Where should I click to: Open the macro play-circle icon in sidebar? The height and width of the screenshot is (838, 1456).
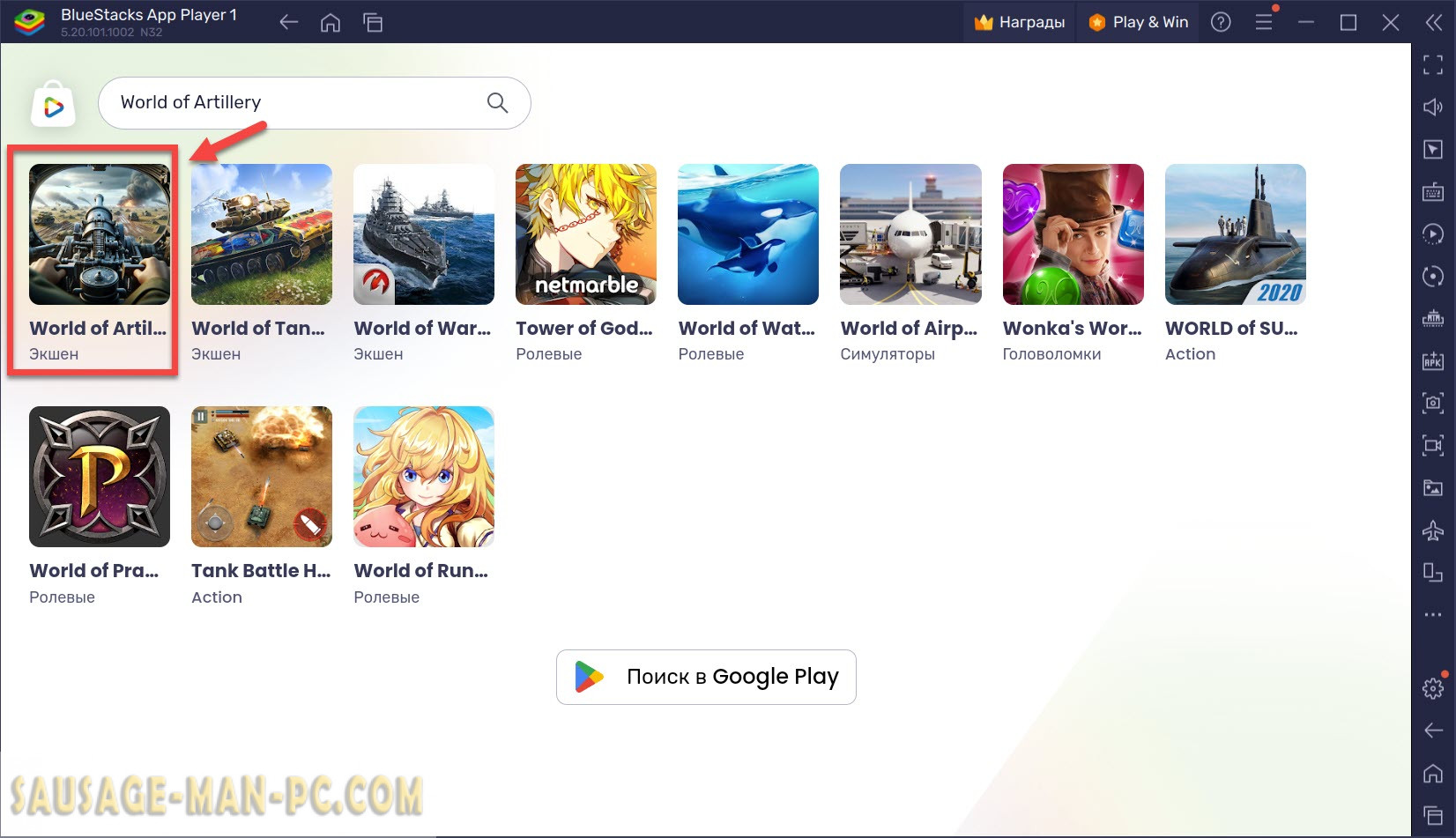point(1433,234)
